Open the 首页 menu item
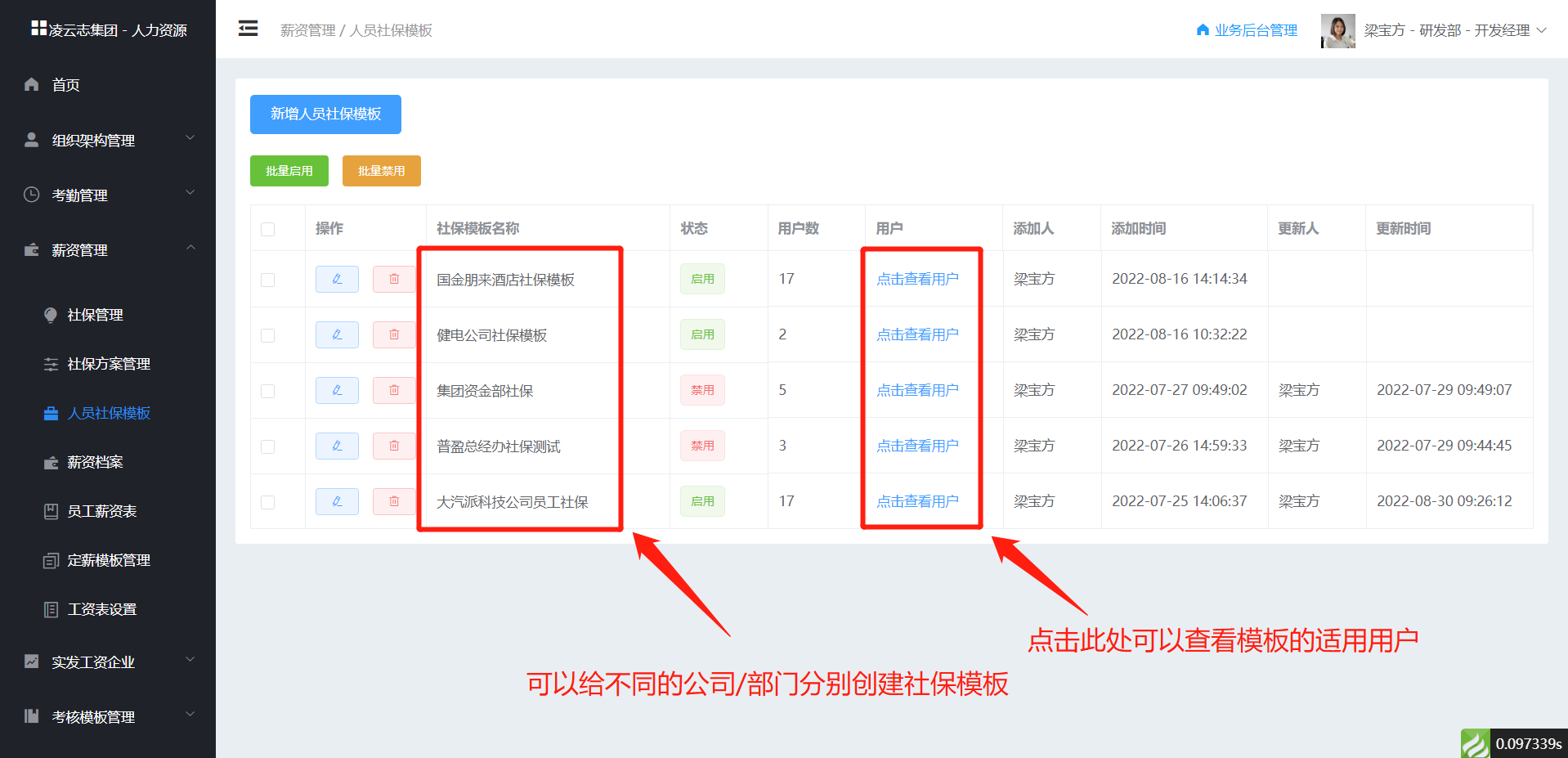The height and width of the screenshot is (758, 1568). (x=108, y=84)
